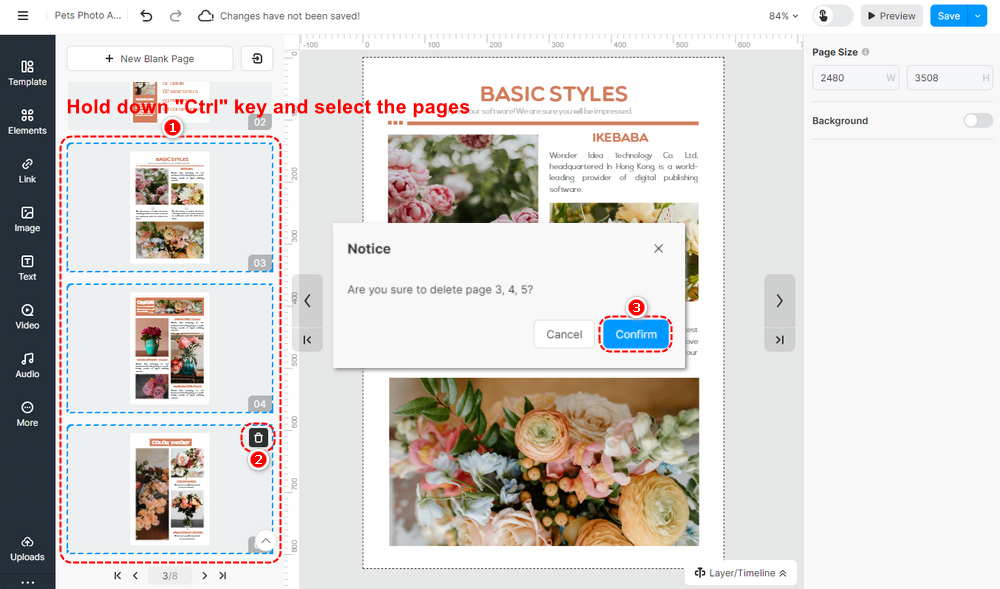The image size is (1000, 589).
Task: Expand the Save options arrow
Action: [x=978, y=16]
